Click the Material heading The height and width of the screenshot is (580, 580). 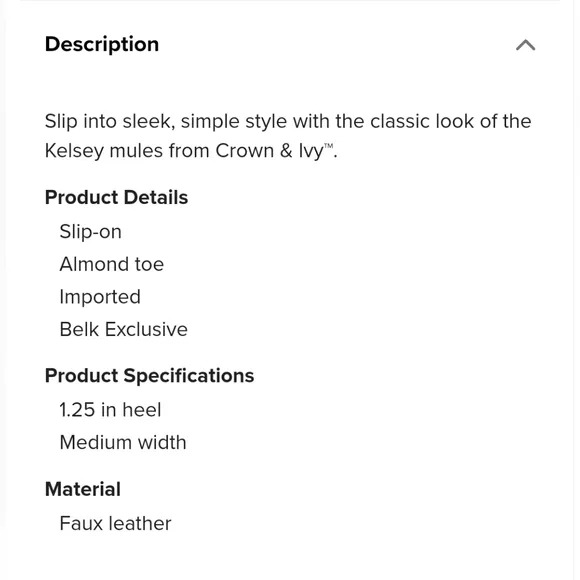point(82,489)
